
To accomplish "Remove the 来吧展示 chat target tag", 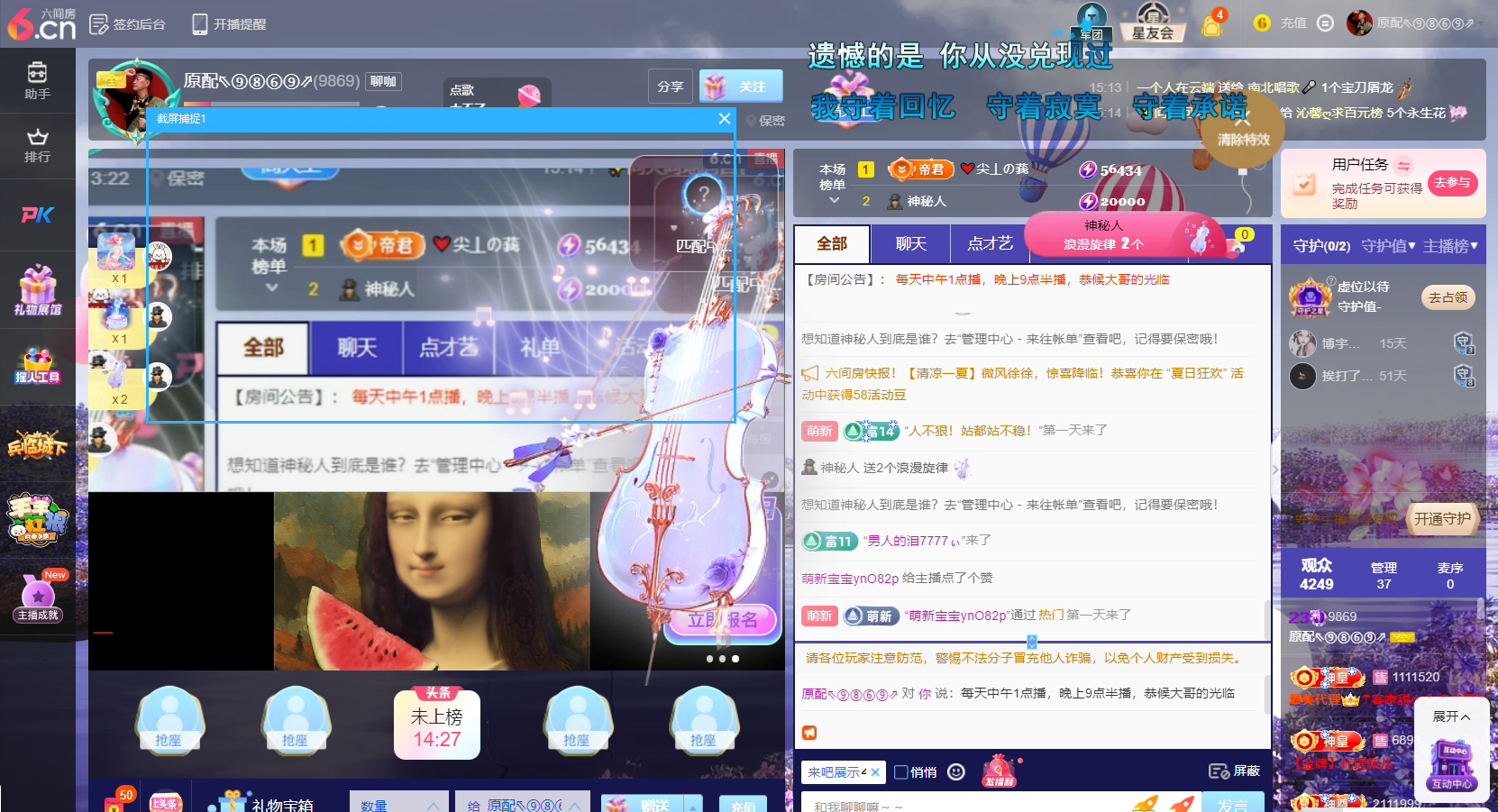I will [x=874, y=772].
